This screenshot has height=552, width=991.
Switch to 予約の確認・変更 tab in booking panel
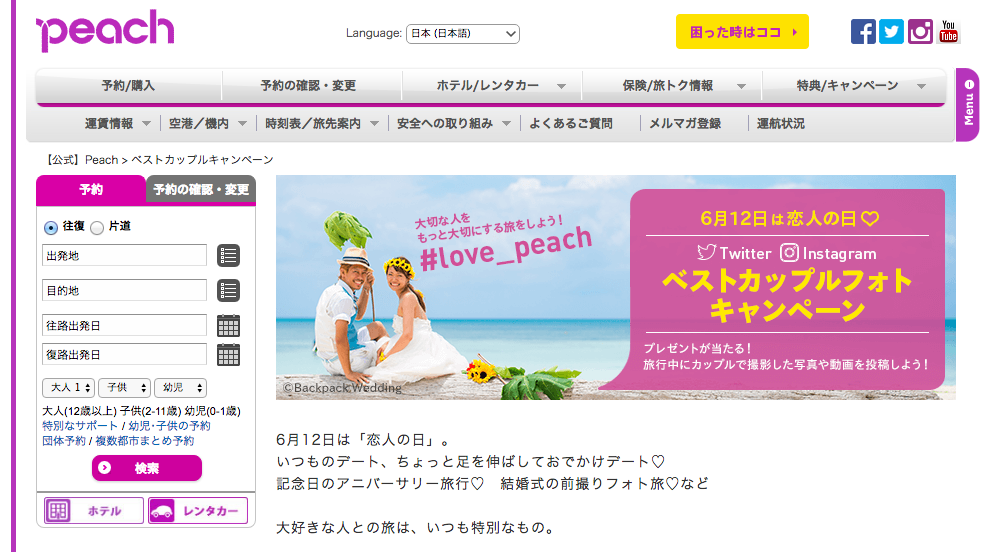201,189
